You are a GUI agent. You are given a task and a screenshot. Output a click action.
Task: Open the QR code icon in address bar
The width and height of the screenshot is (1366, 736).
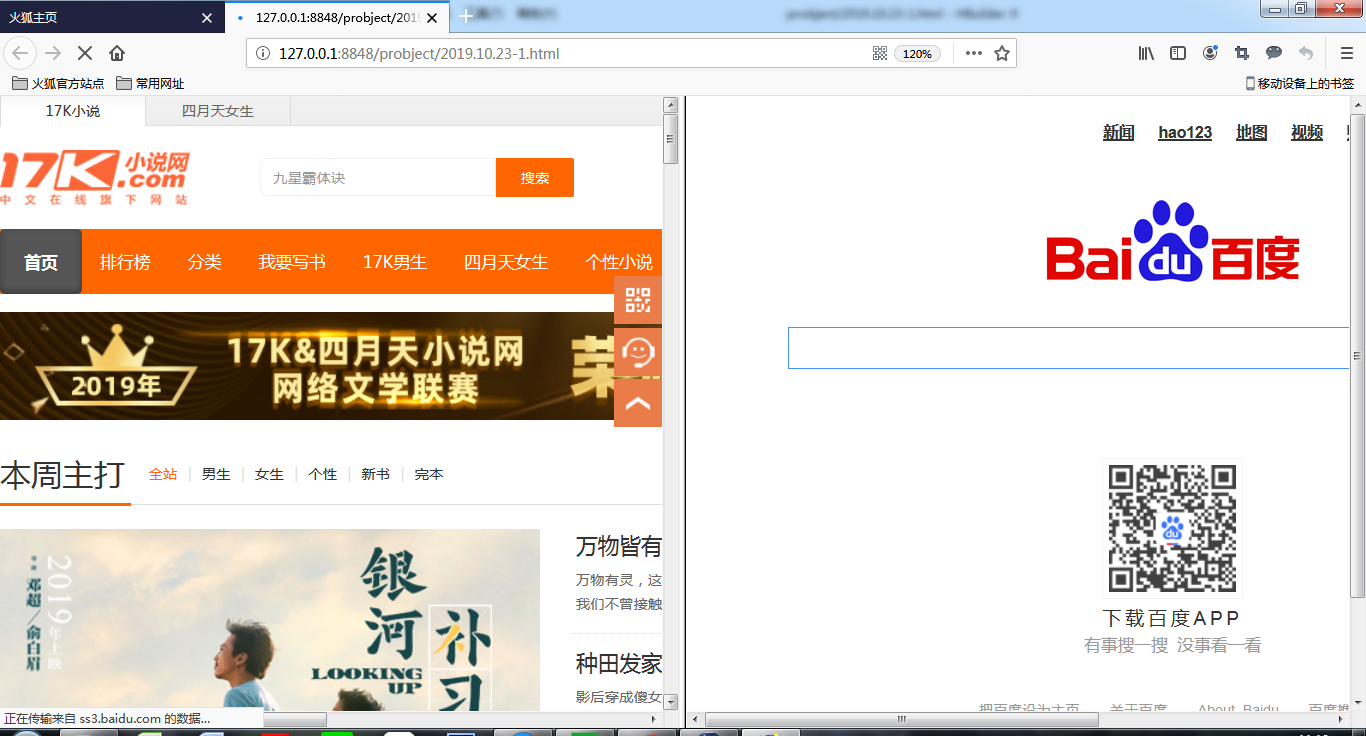pos(880,53)
